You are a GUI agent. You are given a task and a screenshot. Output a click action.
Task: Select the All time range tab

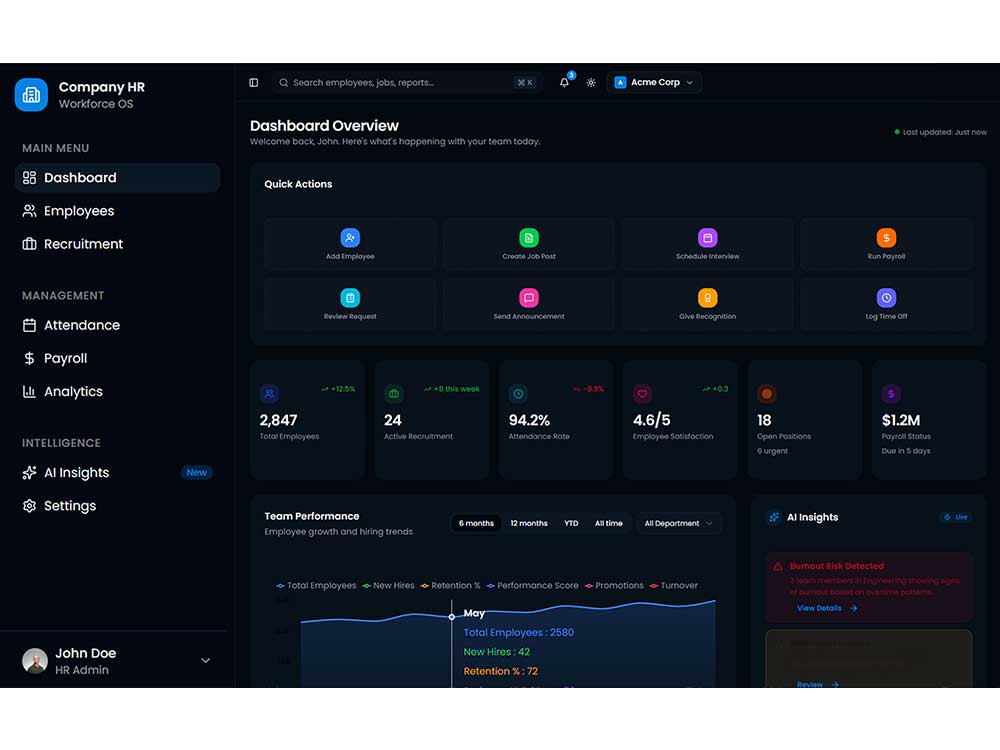coord(608,523)
